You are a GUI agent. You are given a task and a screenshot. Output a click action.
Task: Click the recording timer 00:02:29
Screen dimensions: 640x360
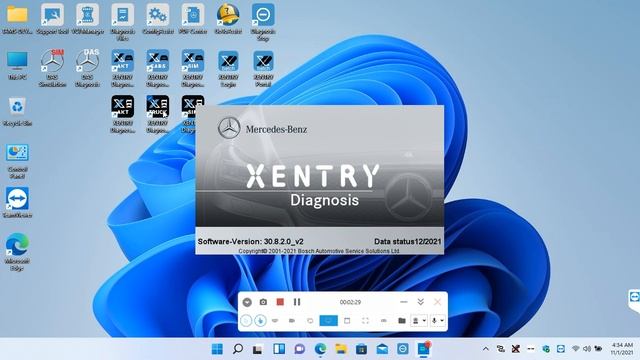[x=350, y=302]
